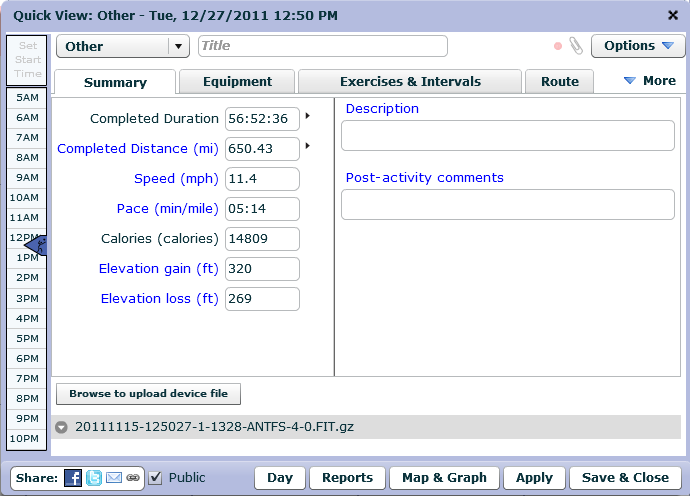This screenshot has width=690, height=496.
Task: Open the Exercises & Intervals tab
Action: pos(410,81)
